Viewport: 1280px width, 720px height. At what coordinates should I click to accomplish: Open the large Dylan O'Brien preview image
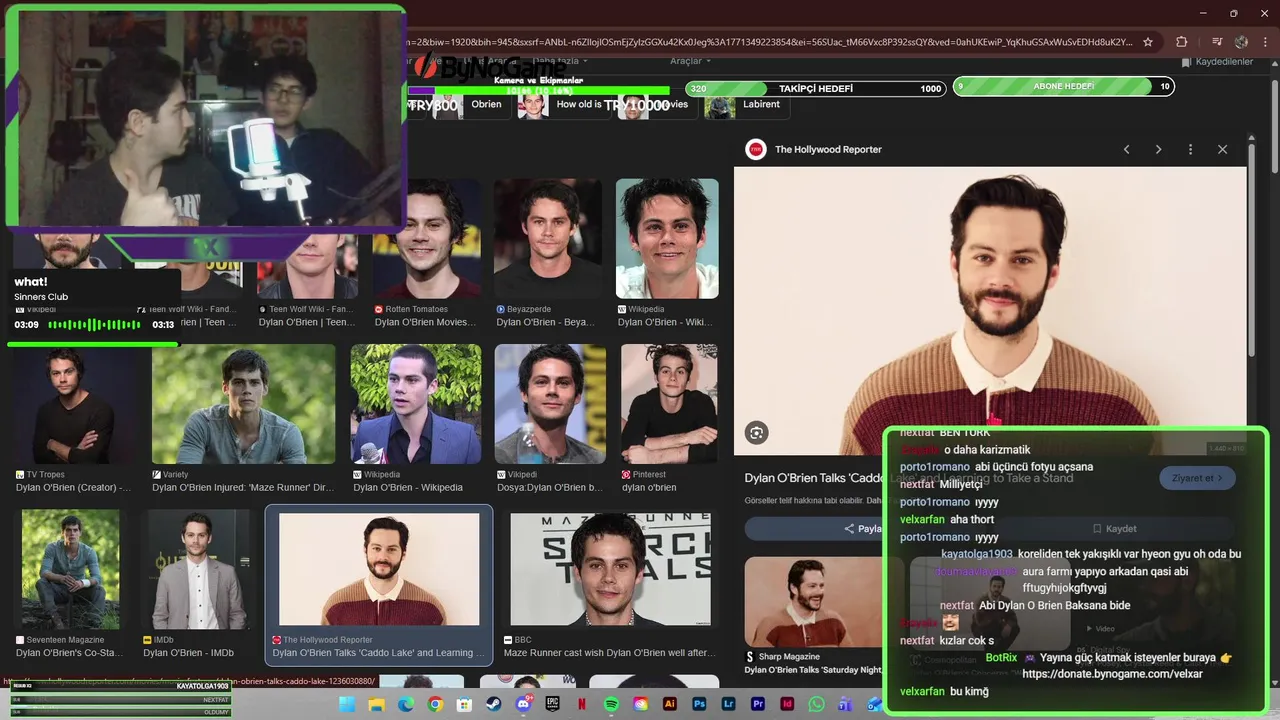tap(990, 310)
